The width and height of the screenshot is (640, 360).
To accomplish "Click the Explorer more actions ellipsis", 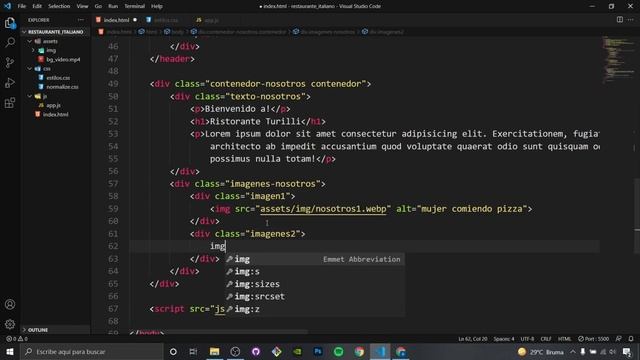I will (x=81, y=20).
